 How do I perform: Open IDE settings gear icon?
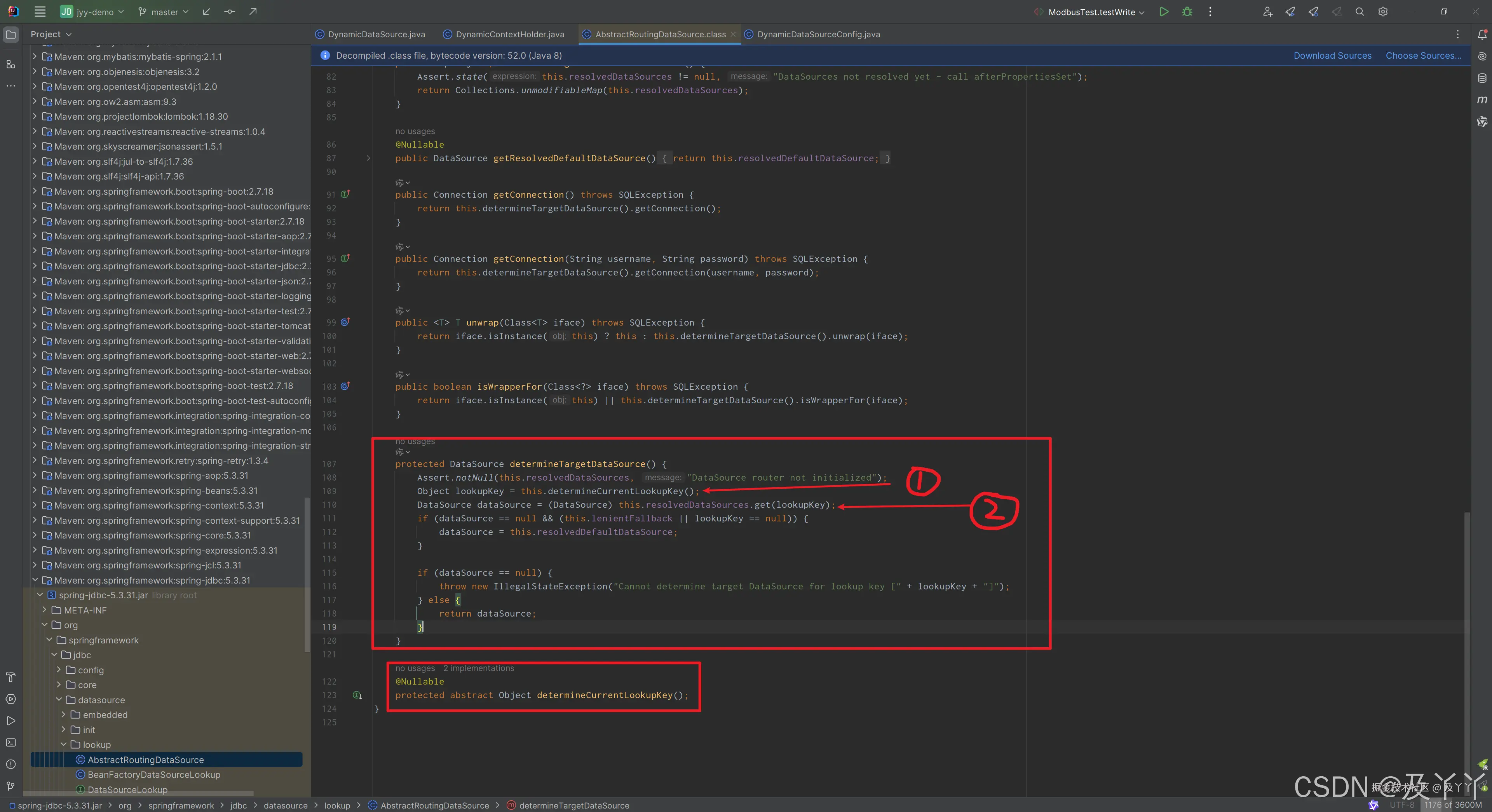pos(1382,12)
